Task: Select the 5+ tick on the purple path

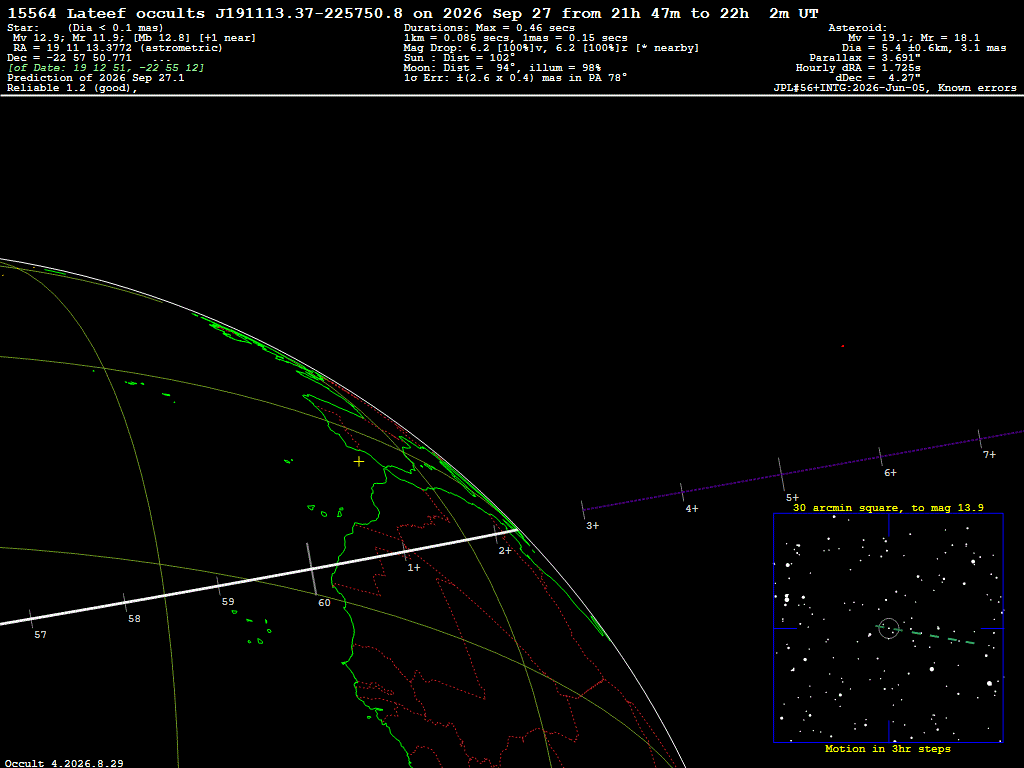Action: click(x=792, y=498)
